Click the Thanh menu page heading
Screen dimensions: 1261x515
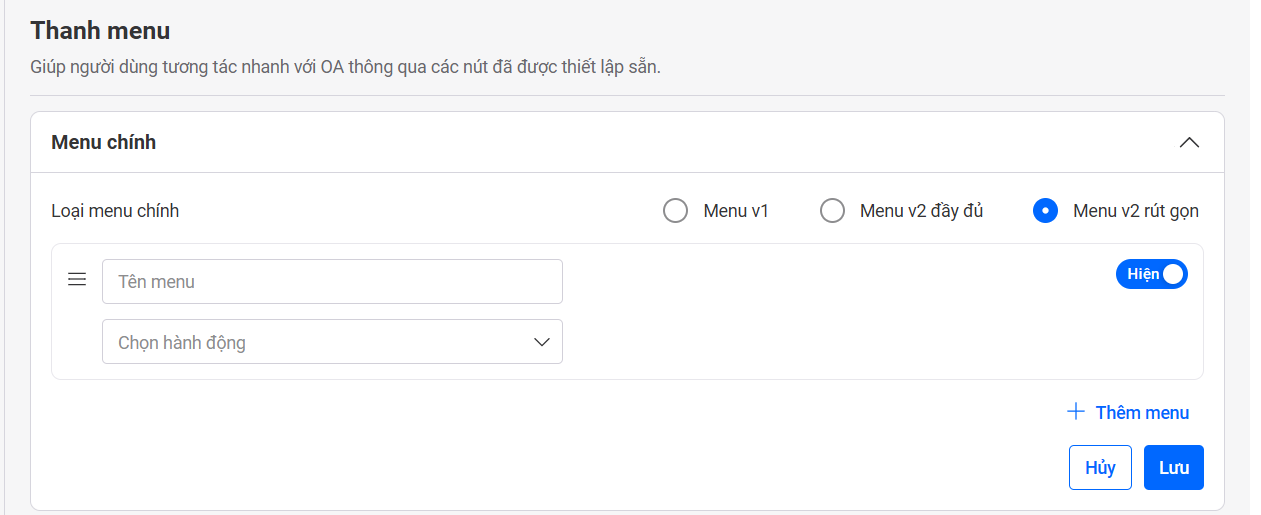point(100,31)
